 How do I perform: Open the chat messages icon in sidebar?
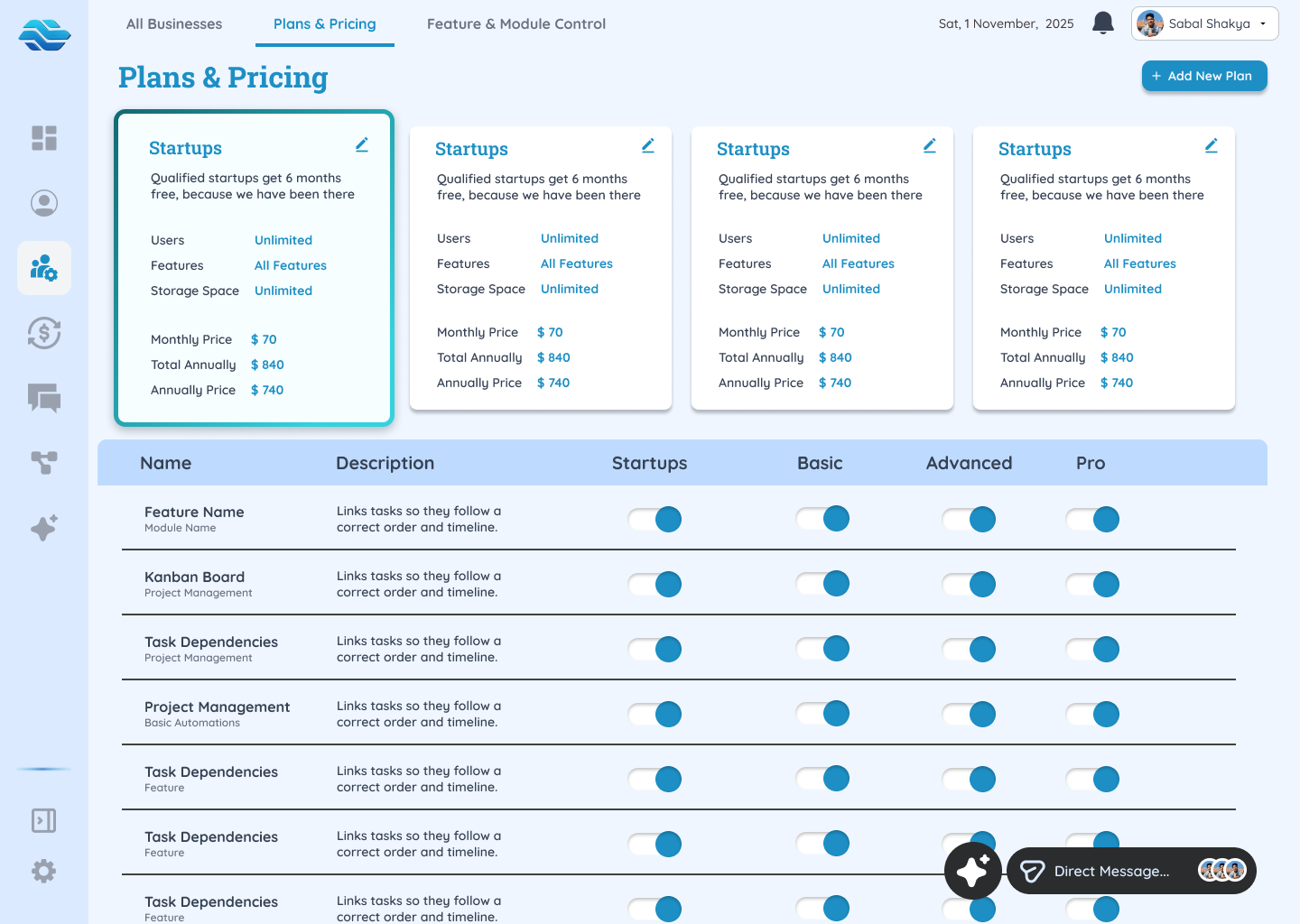[x=43, y=398]
